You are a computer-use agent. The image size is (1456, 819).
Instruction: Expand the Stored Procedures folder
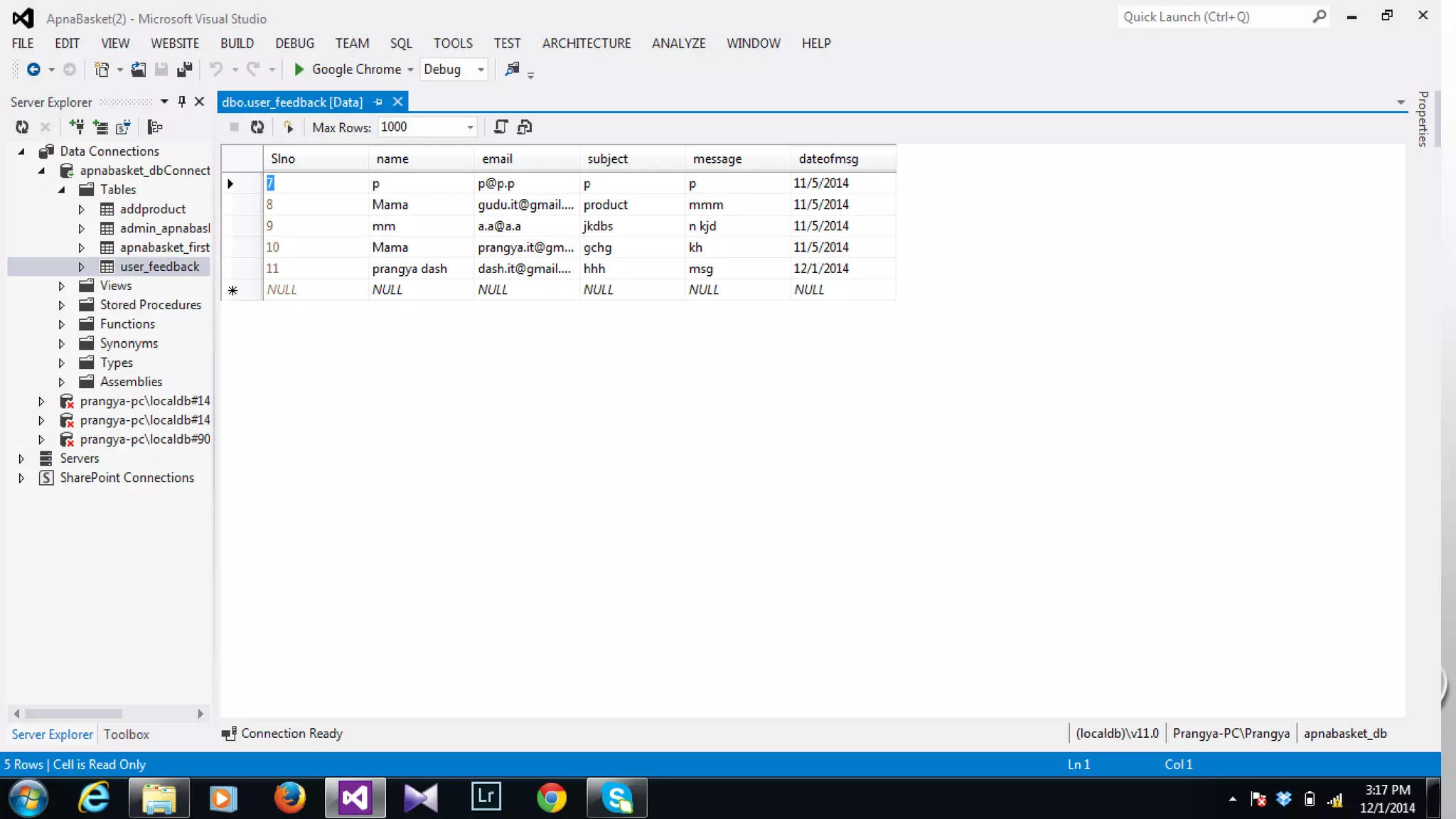pyautogui.click(x=62, y=305)
